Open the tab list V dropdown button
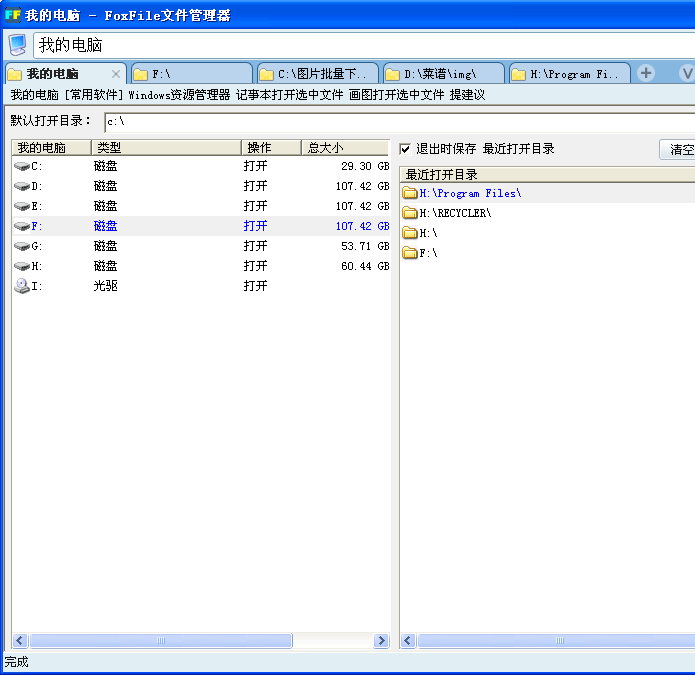The image size is (695, 675). pos(687,73)
